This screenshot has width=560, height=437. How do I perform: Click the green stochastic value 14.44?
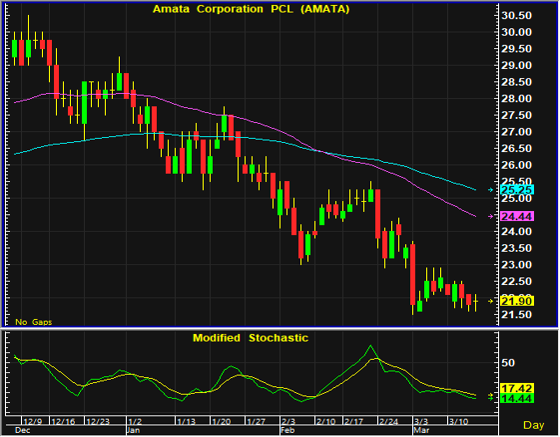pyautogui.click(x=517, y=398)
